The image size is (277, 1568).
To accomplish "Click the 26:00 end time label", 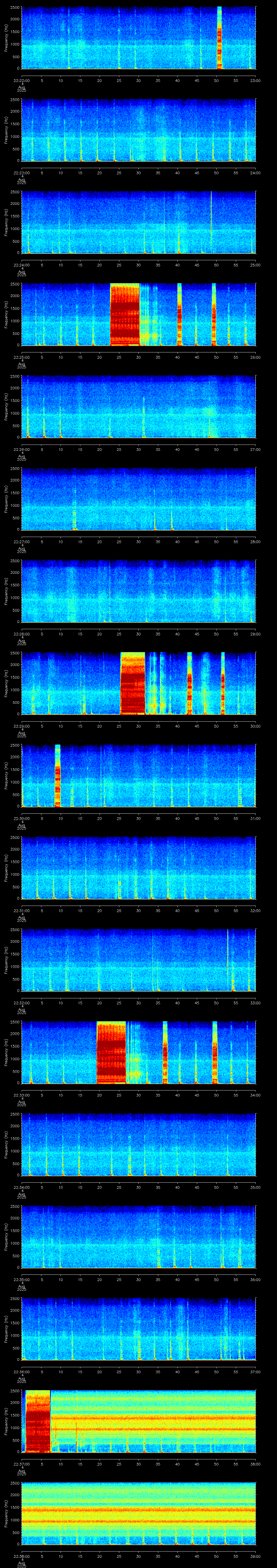I will (255, 357).
